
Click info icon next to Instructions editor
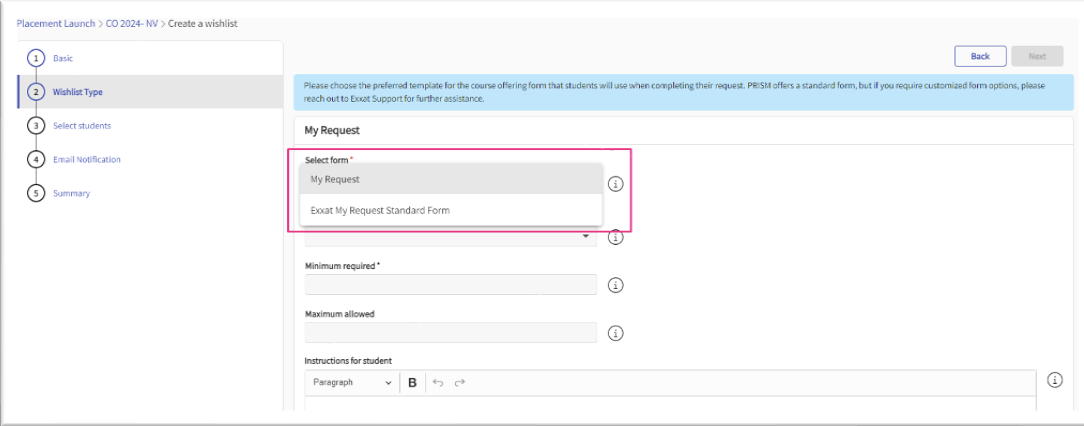(x=1054, y=380)
